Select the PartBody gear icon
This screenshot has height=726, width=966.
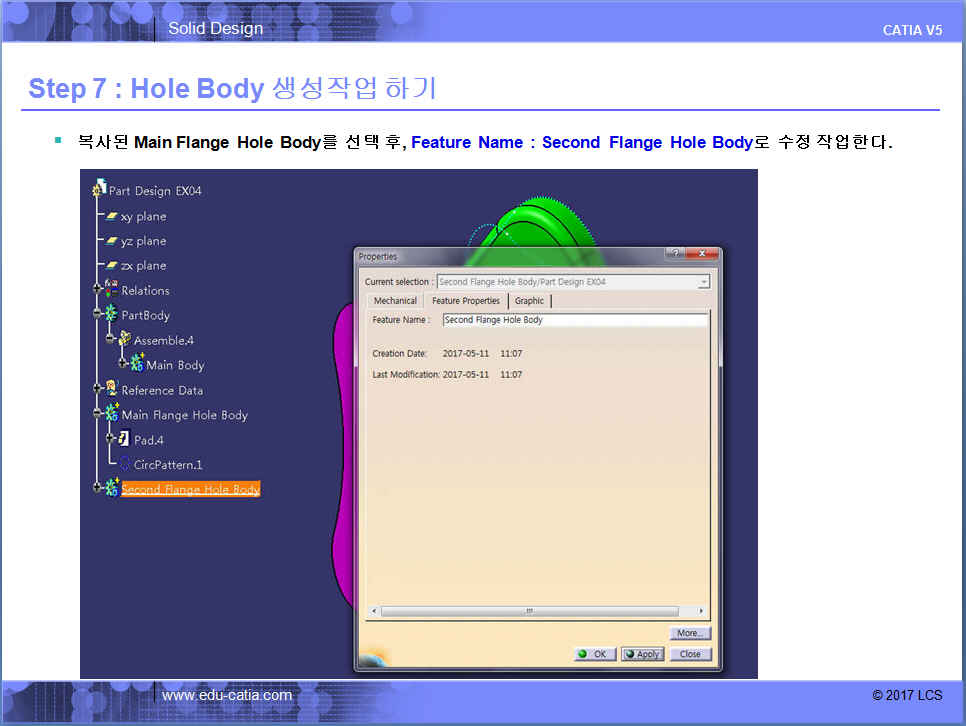(x=111, y=315)
